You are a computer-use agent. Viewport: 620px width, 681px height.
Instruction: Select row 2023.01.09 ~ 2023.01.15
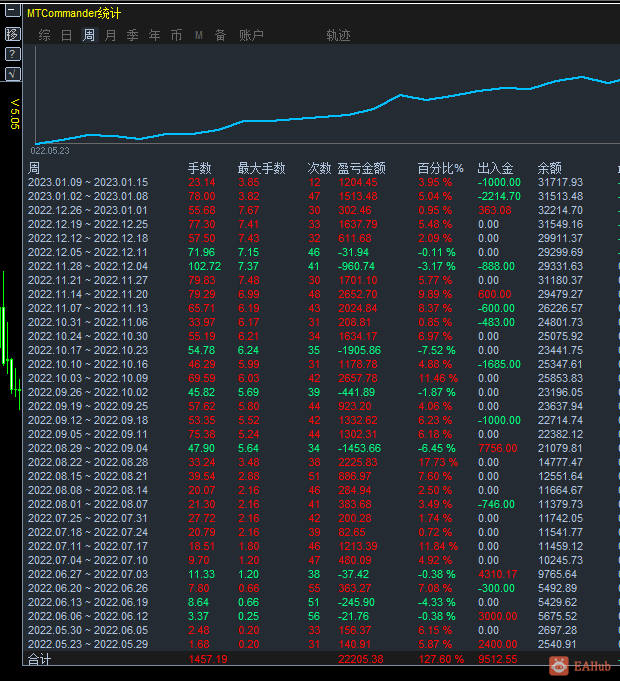click(x=320, y=182)
